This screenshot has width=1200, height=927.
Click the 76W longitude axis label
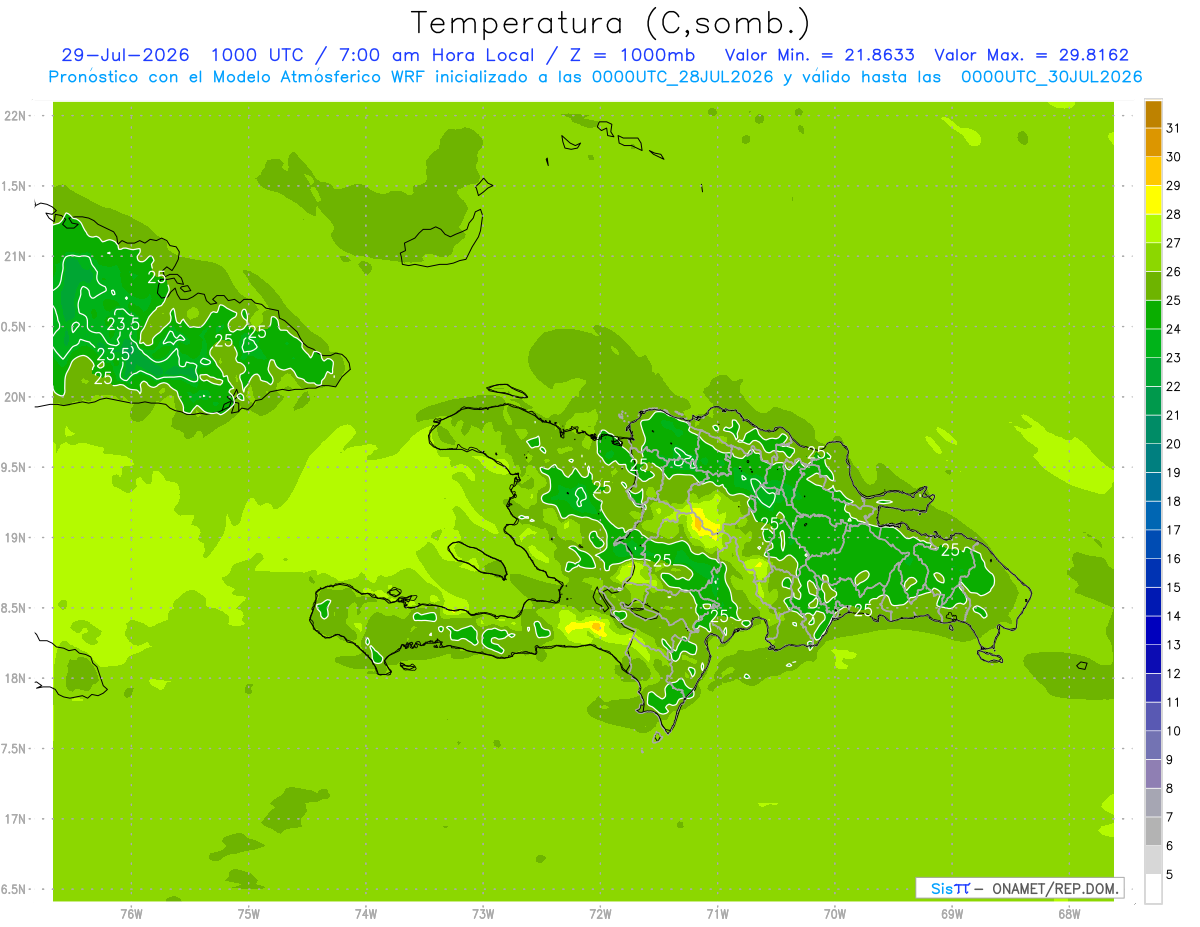(131, 914)
